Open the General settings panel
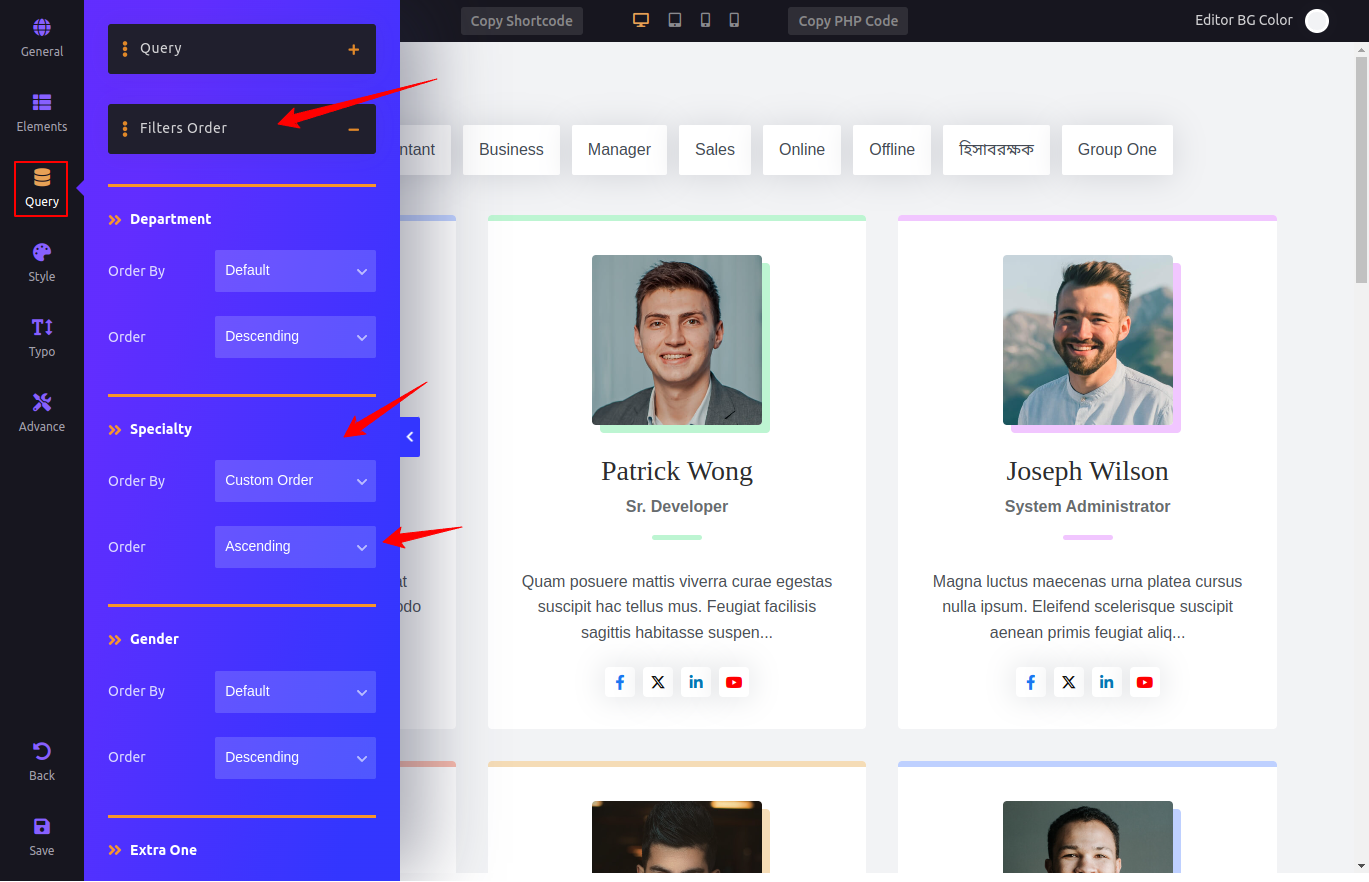1369x882 pixels. [x=42, y=37]
